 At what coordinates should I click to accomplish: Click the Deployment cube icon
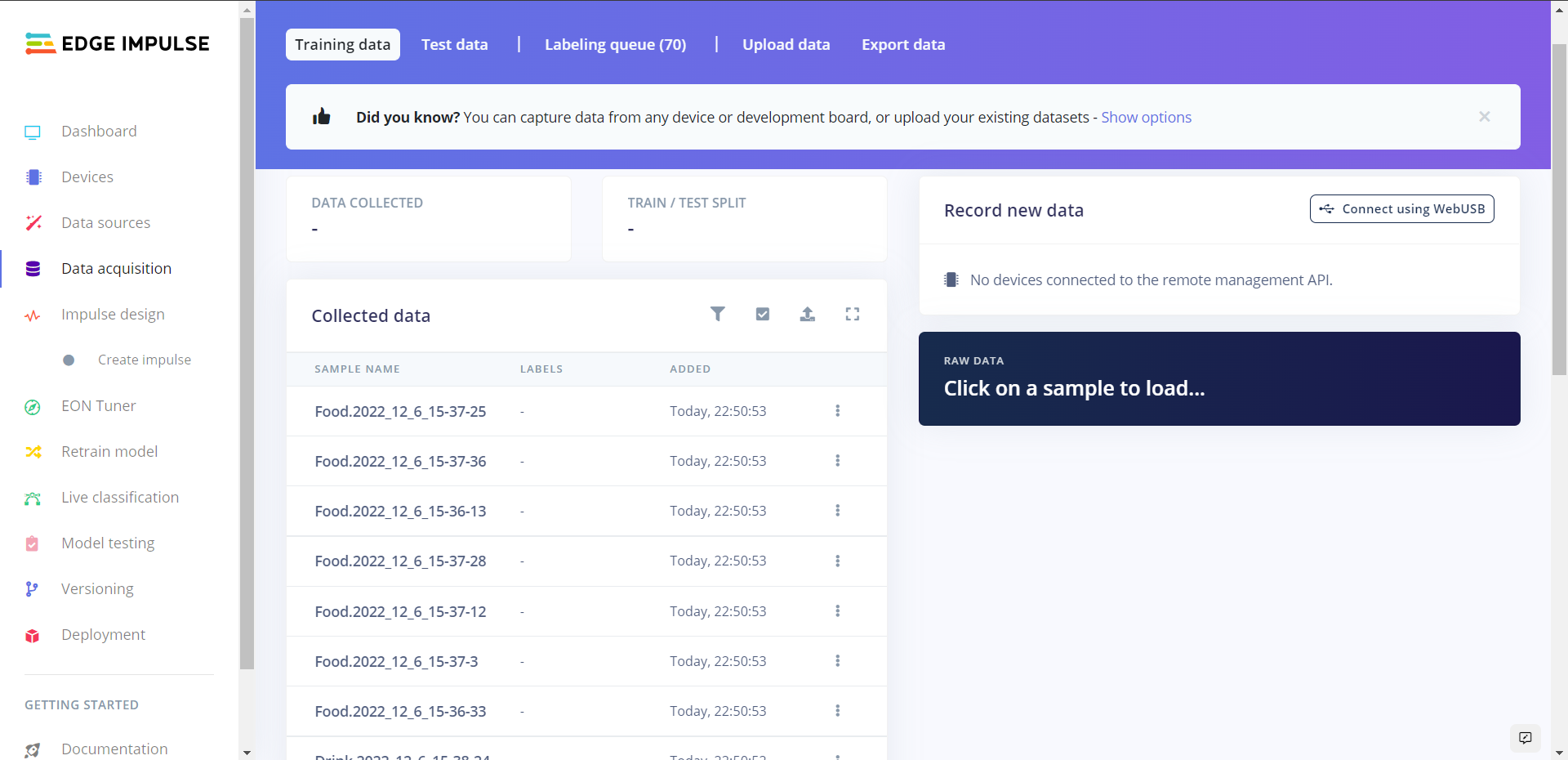click(x=33, y=636)
